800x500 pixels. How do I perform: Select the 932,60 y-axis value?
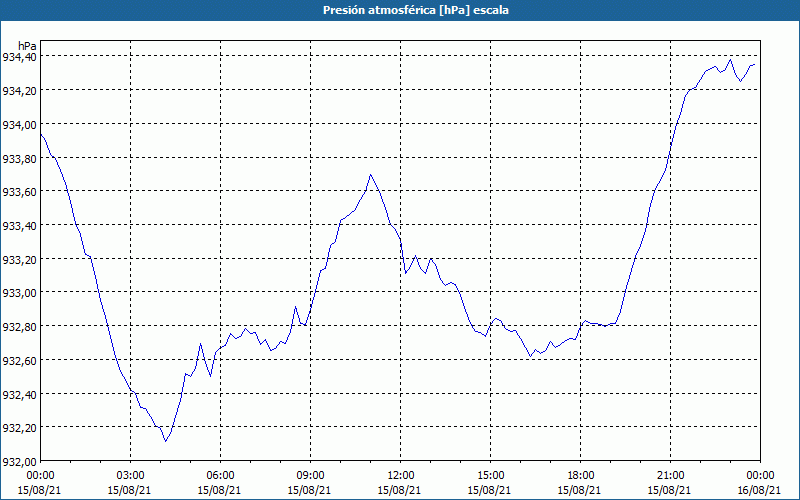19,360
